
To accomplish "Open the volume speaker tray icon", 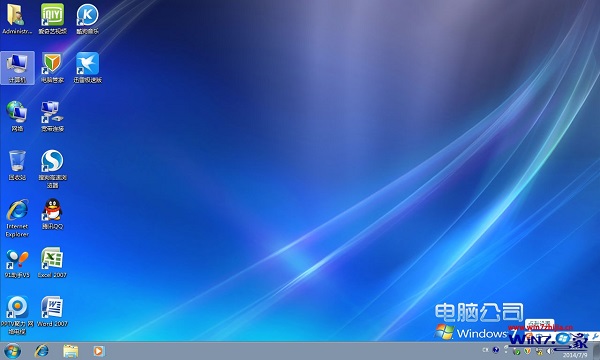I will (549, 351).
